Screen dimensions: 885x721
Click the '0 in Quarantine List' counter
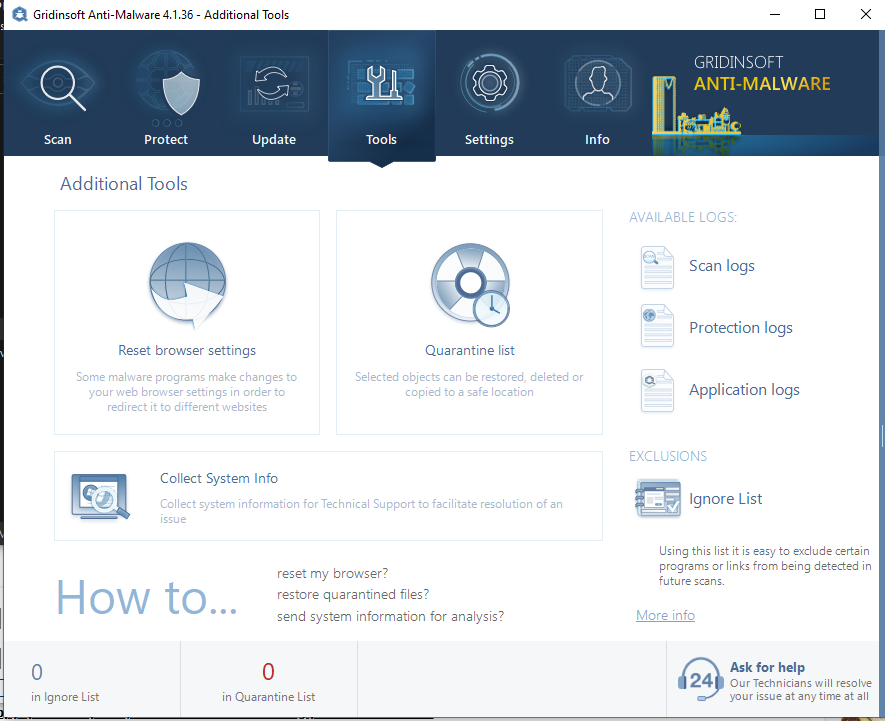point(268,681)
